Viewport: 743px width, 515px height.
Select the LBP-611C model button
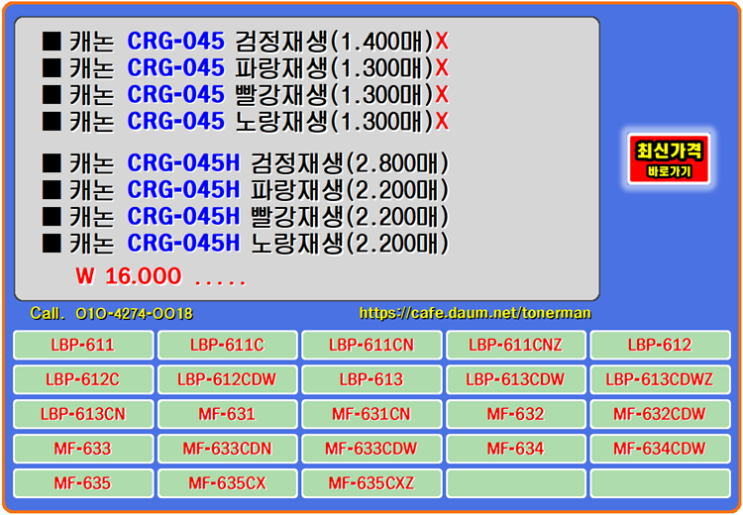coord(227,345)
